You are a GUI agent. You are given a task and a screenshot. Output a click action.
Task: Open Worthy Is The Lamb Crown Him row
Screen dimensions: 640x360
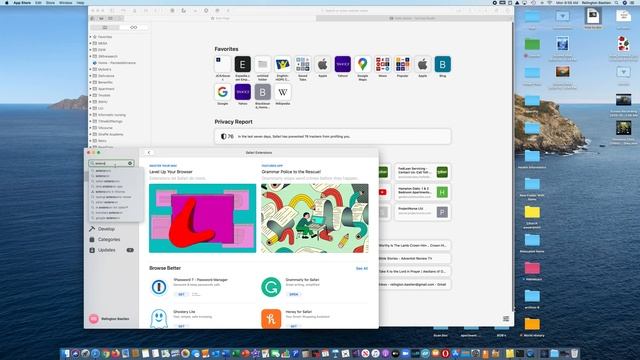(x=415, y=246)
